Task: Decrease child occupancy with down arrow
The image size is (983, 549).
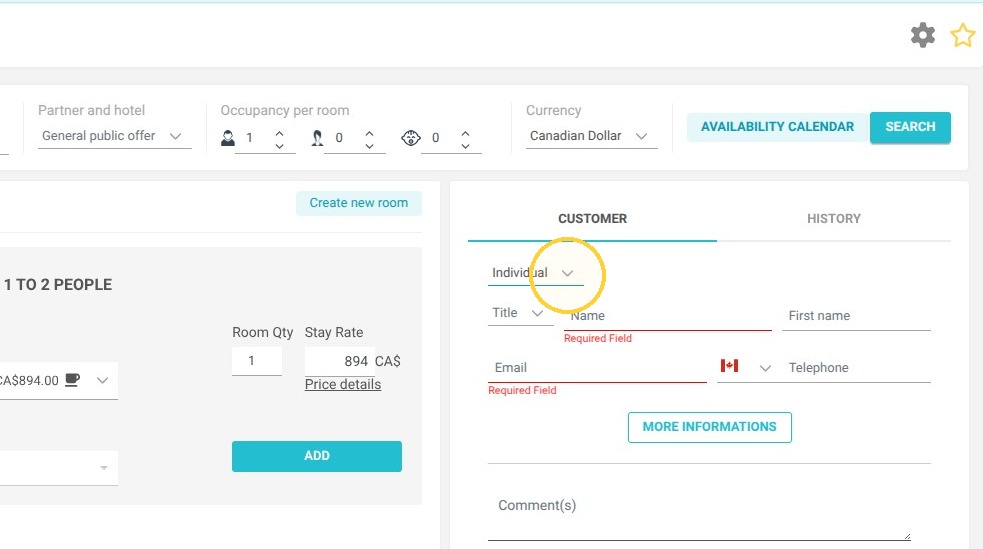Action: click(x=369, y=145)
